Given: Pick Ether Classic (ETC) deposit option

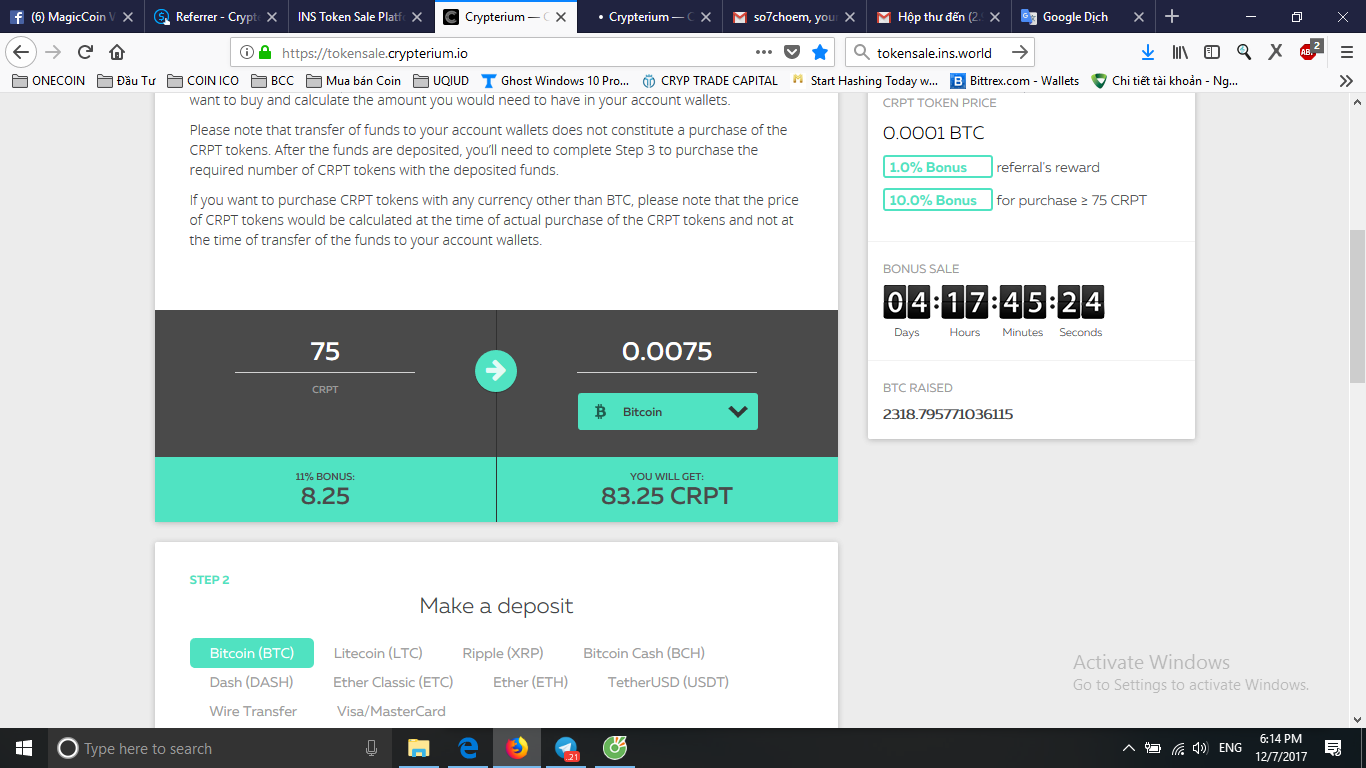Looking at the screenshot, I should [393, 682].
